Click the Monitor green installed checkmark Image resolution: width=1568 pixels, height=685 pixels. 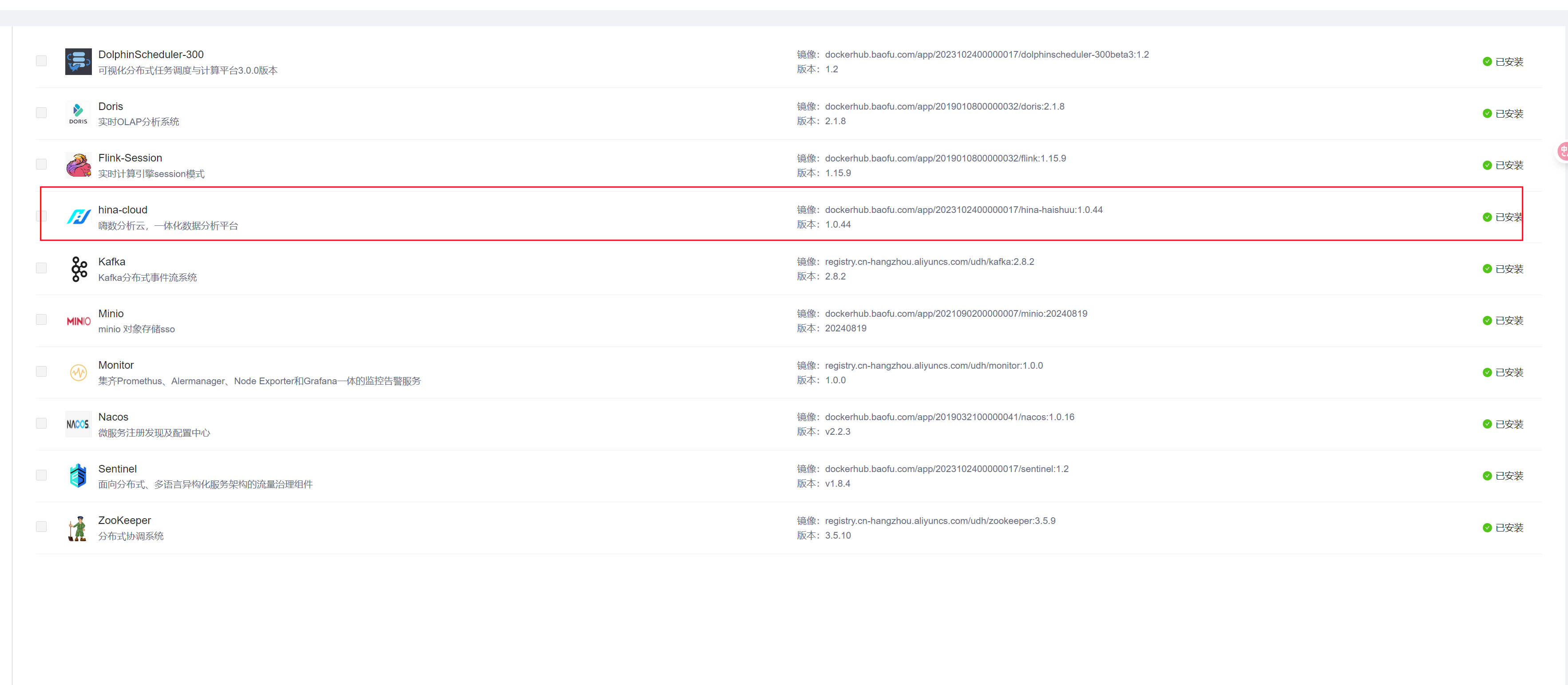[x=1487, y=372]
